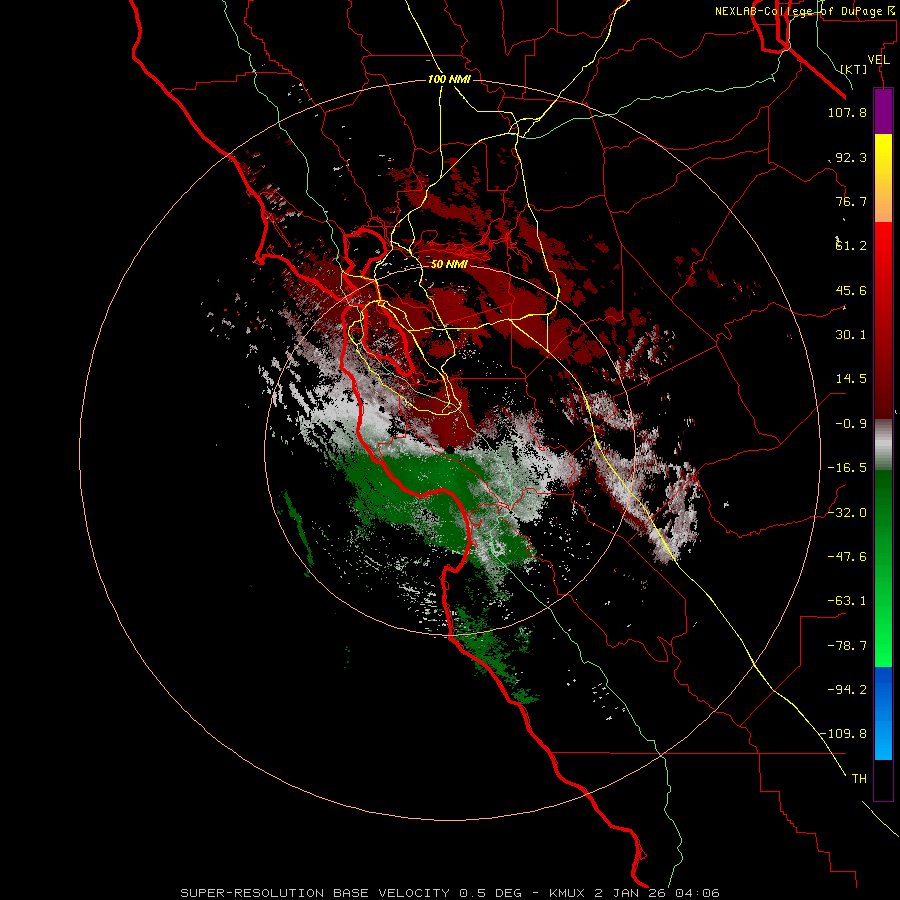The image size is (900, 900).
Task: Click the 92.3 legend value
Action: tap(851, 157)
